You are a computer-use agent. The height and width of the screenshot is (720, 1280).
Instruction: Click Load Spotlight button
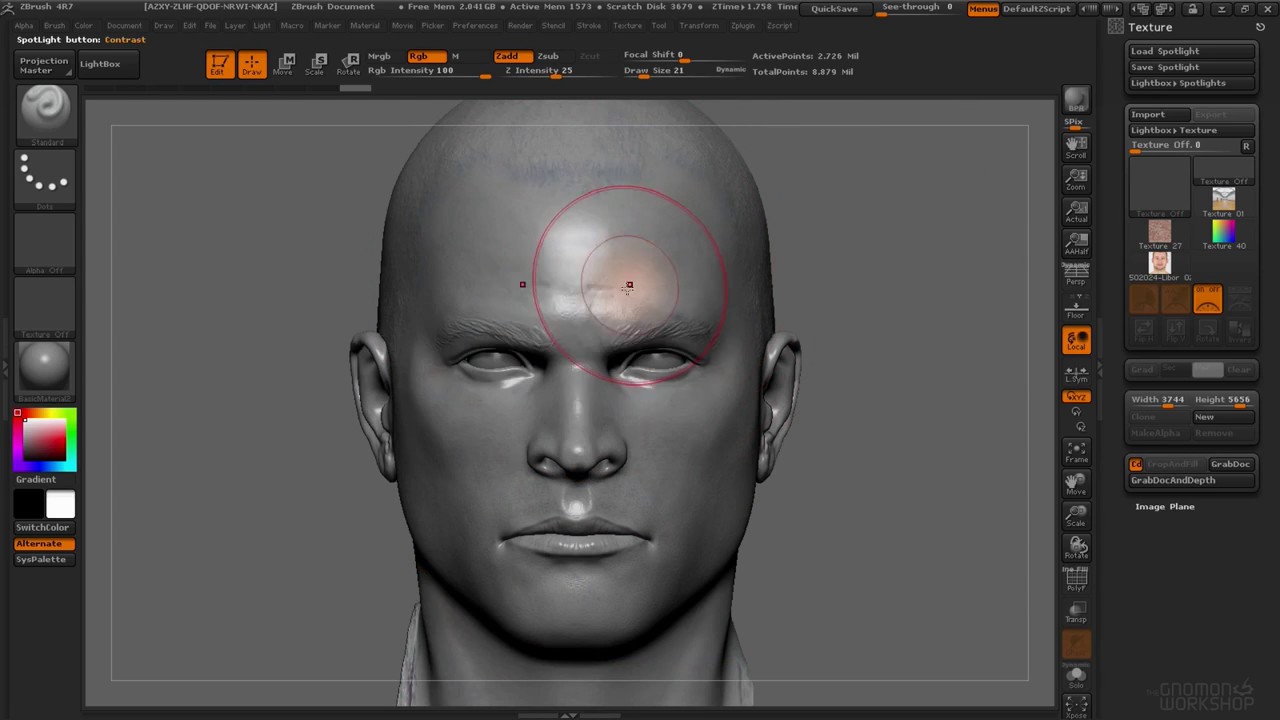coord(1191,51)
